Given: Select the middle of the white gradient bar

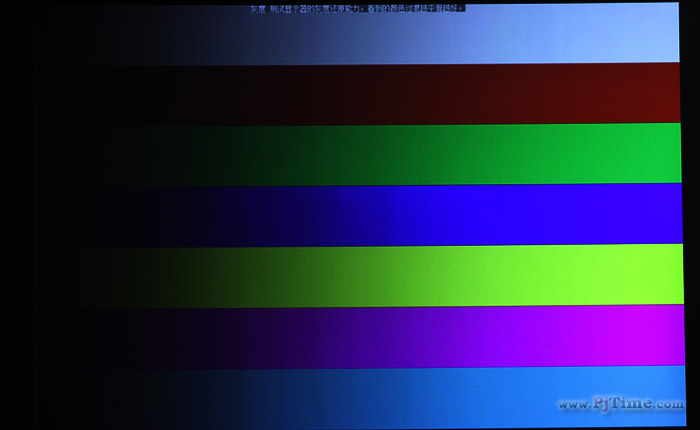Looking at the screenshot, I should point(360,36).
